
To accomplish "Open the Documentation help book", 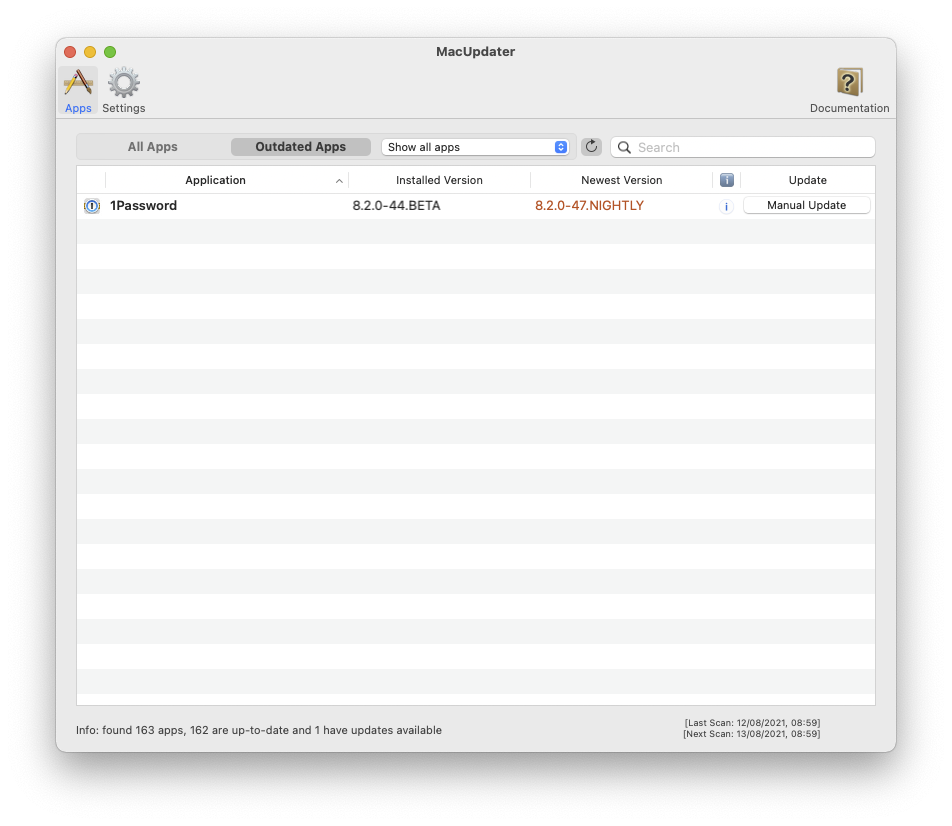I will point(849,90).
